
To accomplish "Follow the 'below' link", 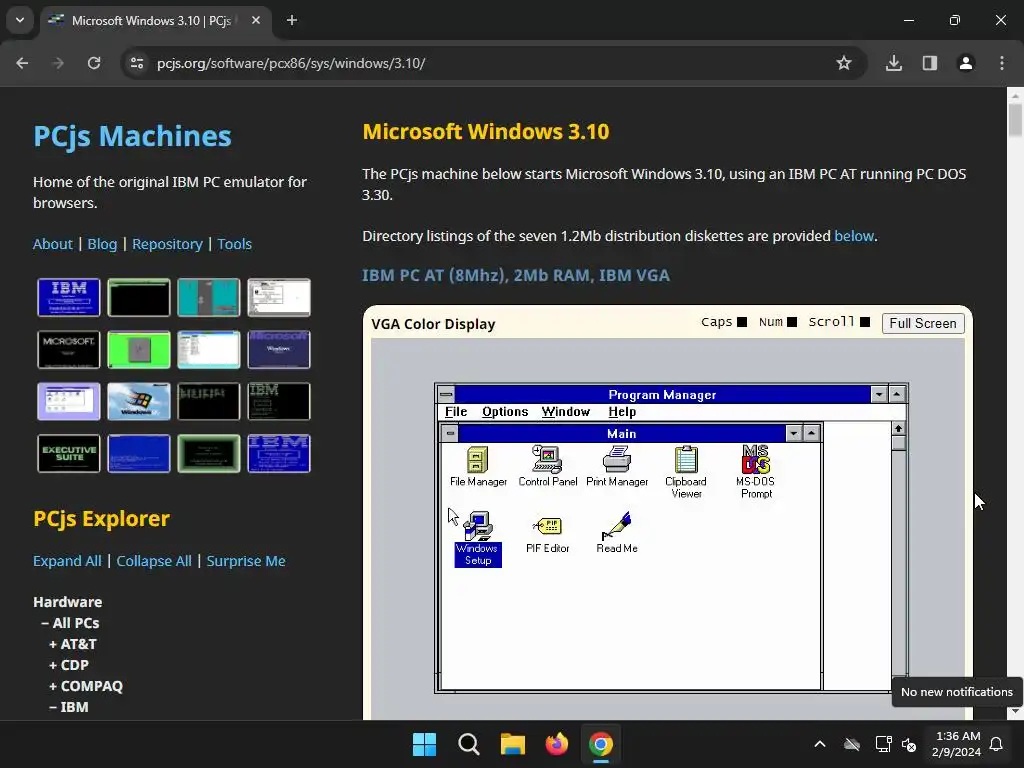I will (x=854, y=236).
